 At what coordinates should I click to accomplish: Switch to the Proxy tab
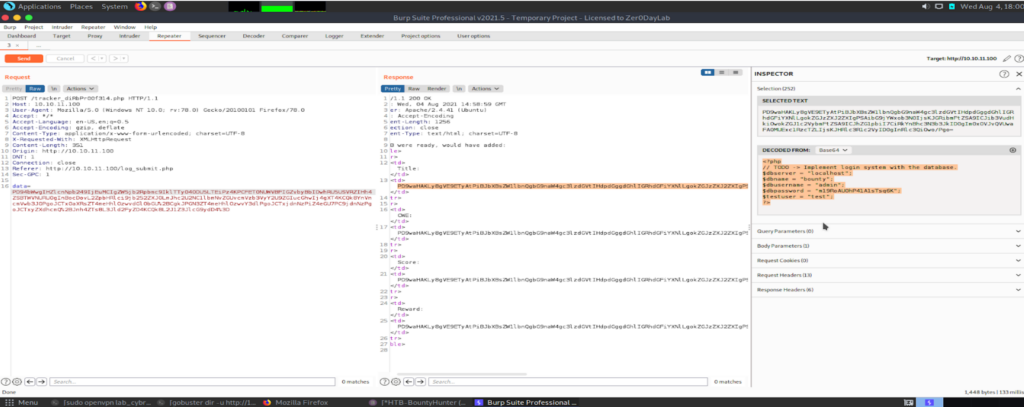95,36
